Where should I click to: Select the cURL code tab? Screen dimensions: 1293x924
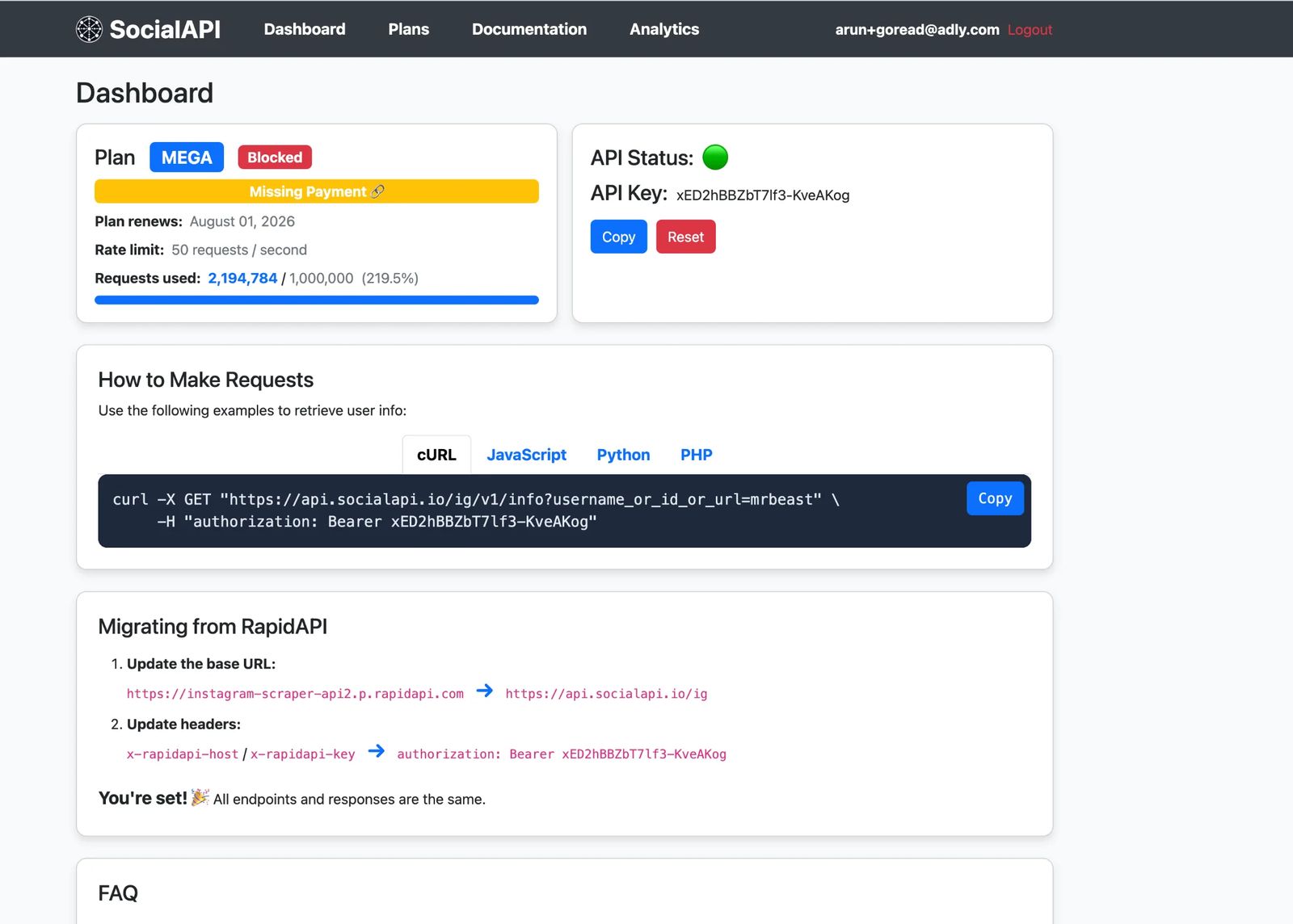(436, 455)
